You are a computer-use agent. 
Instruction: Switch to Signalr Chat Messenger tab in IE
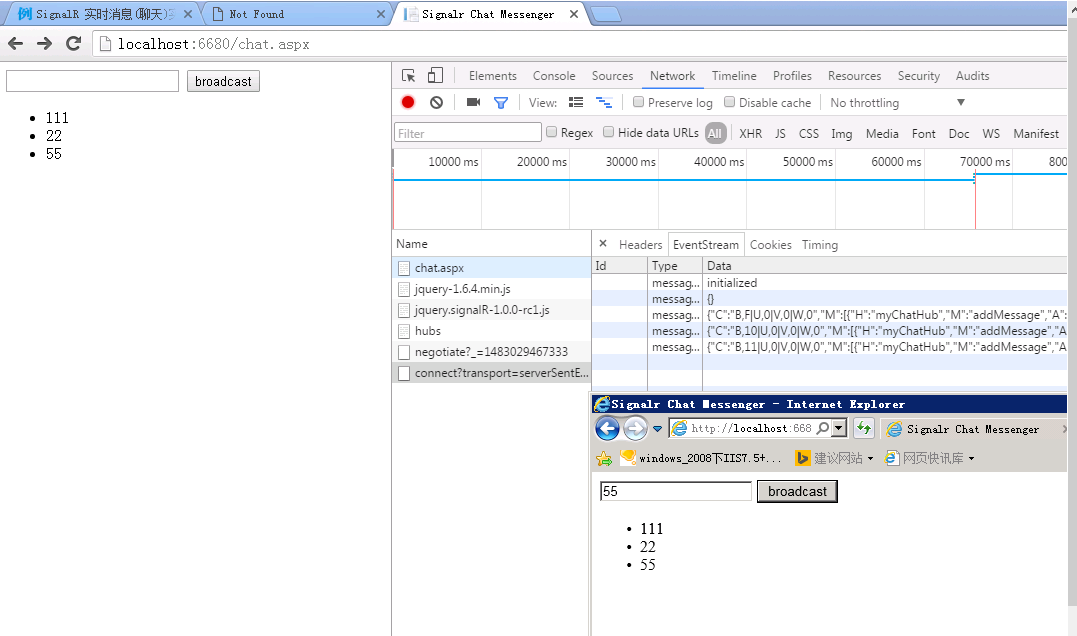pyautogui.click(x=973, y=429)
